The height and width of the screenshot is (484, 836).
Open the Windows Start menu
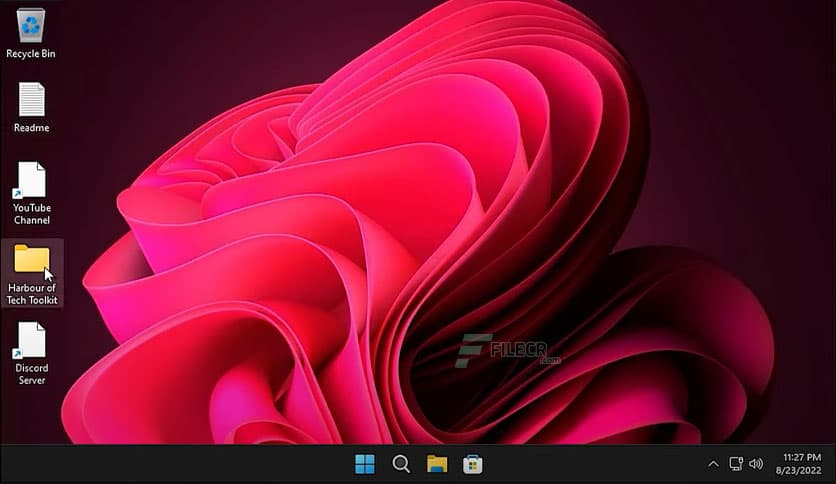365,464
